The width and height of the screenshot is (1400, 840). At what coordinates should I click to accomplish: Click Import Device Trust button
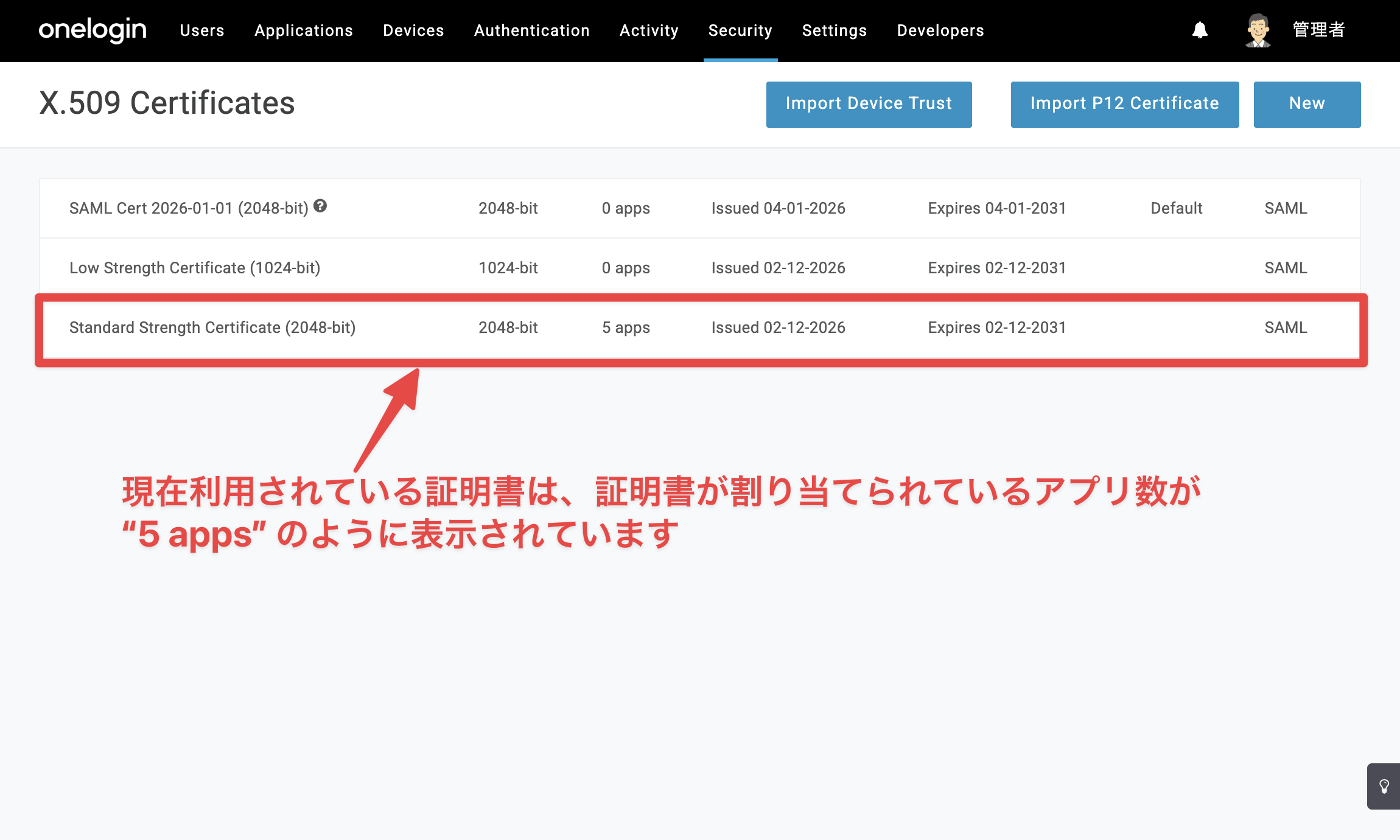click(x=869, y=104)
